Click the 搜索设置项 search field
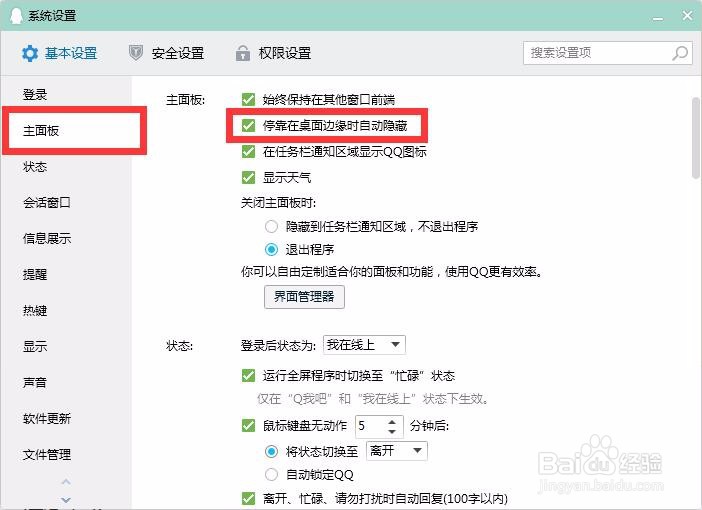The height and width of the screenshot is (510, 702). (x=608, y=53)
